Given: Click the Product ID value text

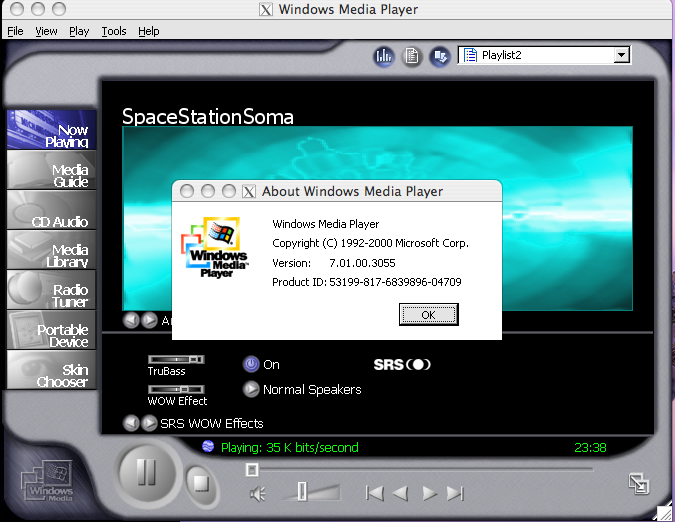Looking at the screenshot, I should click(x=395, y=282).
